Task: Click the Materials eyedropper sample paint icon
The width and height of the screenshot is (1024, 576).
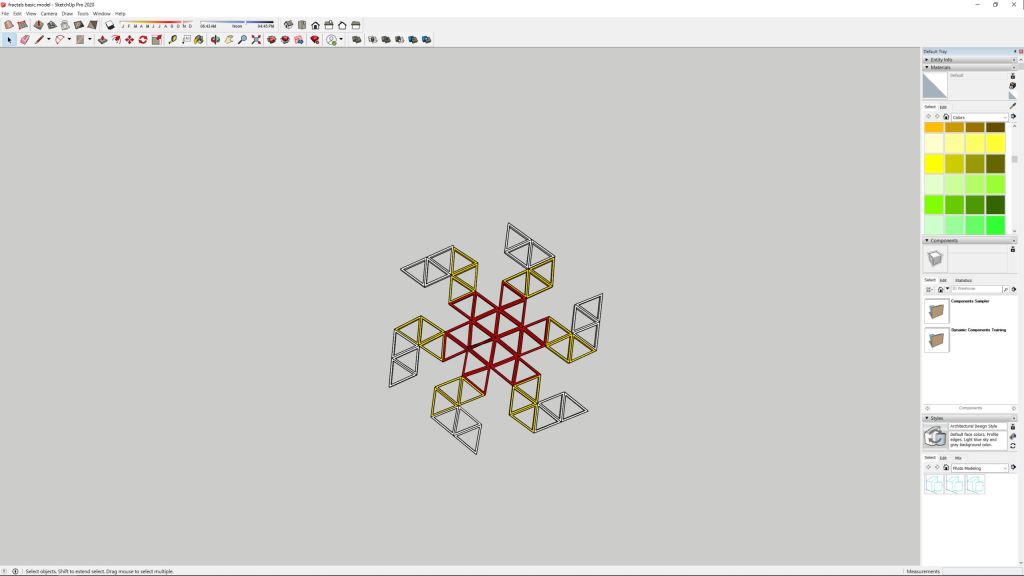Action: [x=1012, y=106]
